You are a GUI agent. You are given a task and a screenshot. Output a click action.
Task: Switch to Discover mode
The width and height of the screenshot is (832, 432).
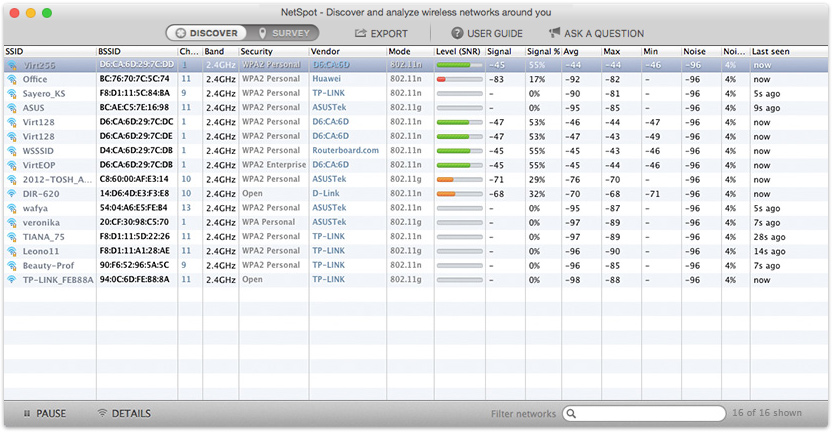pyautogui.click(x=206, y=33)
